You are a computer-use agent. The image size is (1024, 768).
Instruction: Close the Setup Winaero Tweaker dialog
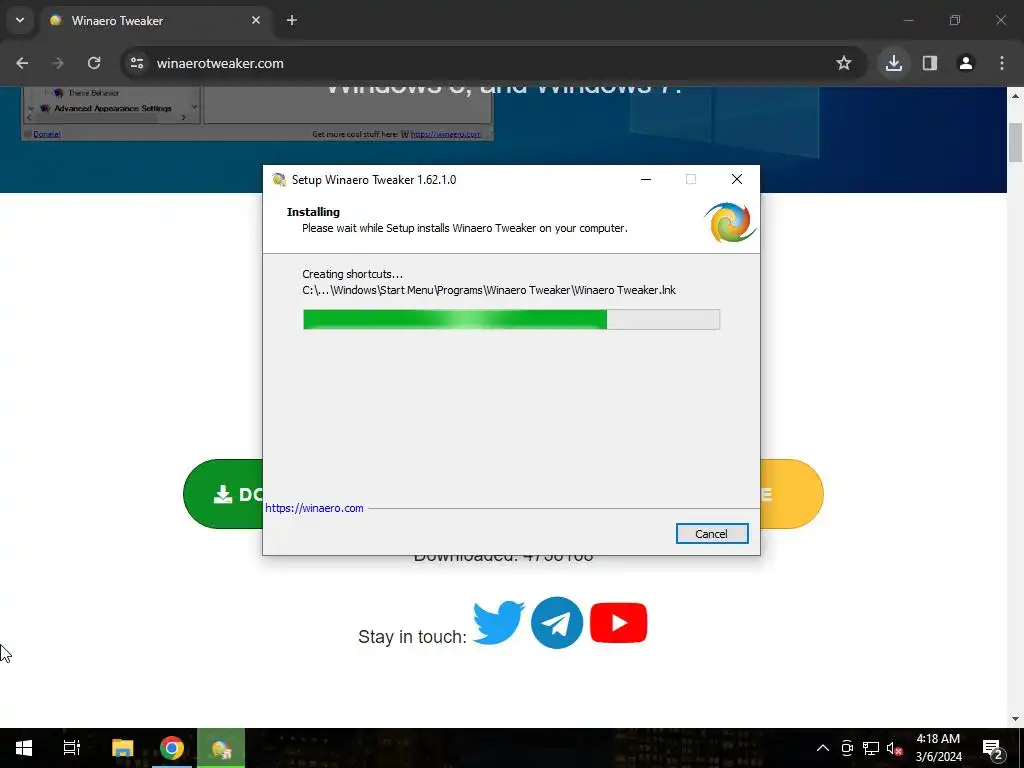pyautogui.click(x=737, y=180)
